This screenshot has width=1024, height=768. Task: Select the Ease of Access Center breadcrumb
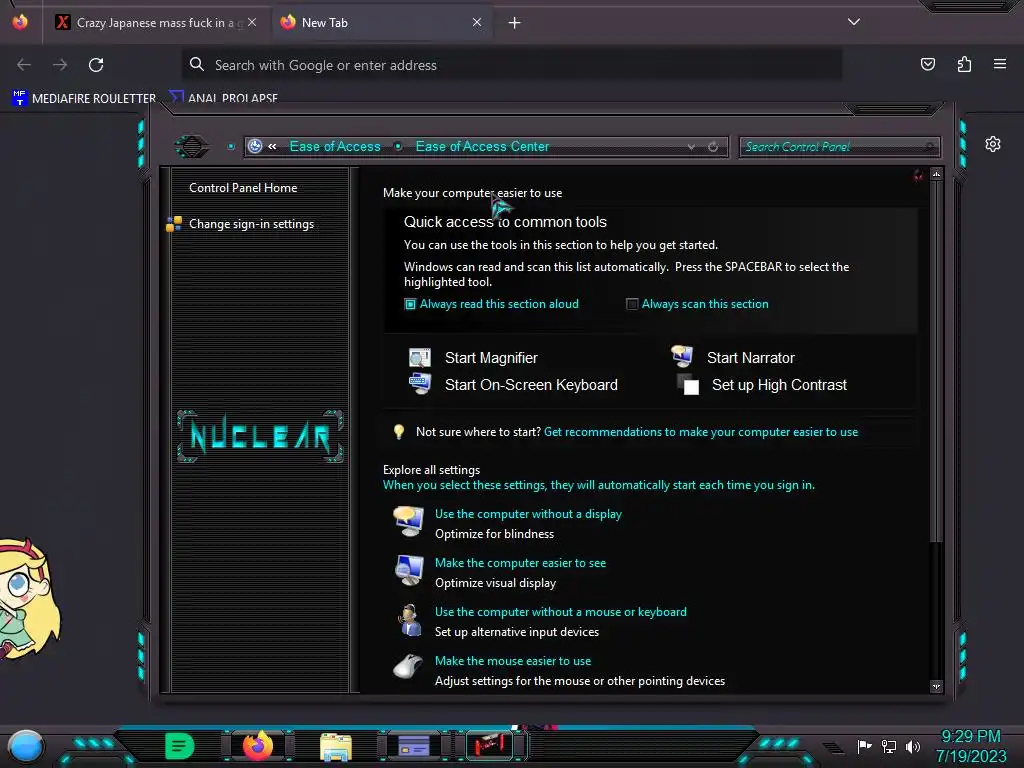click(482, 146)
